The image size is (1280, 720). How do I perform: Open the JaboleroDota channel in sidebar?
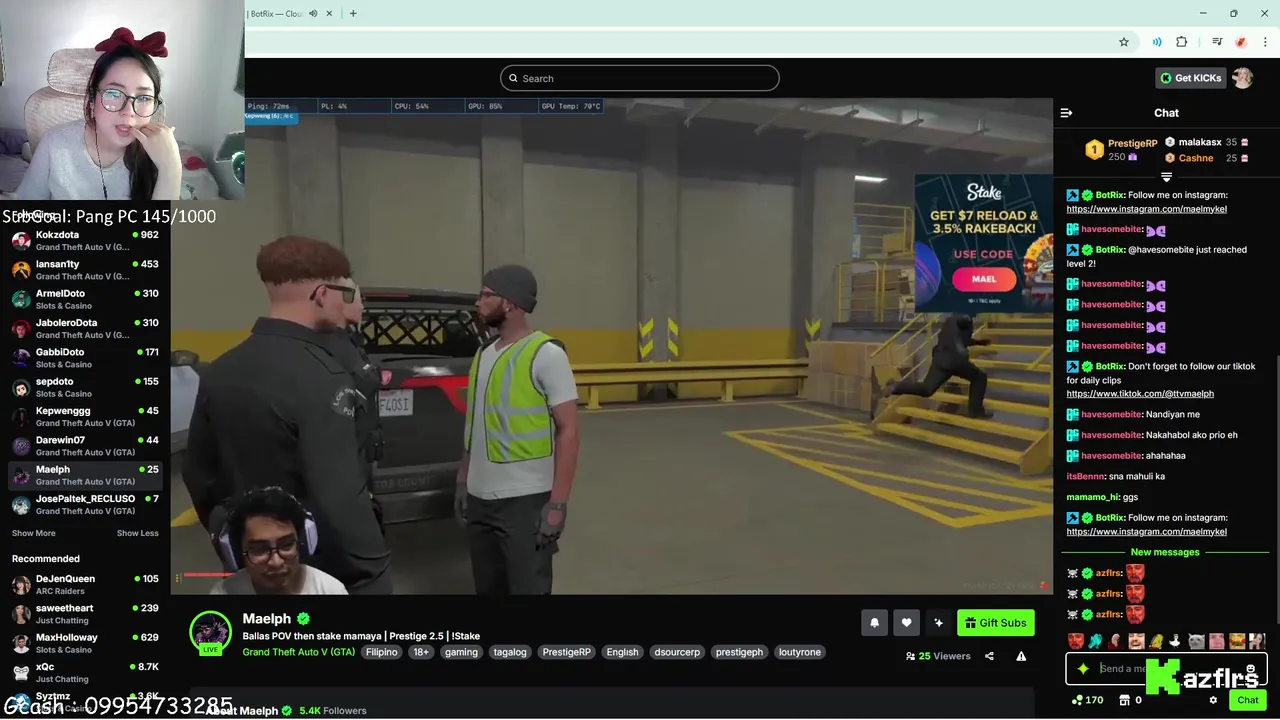click(85, 329)
